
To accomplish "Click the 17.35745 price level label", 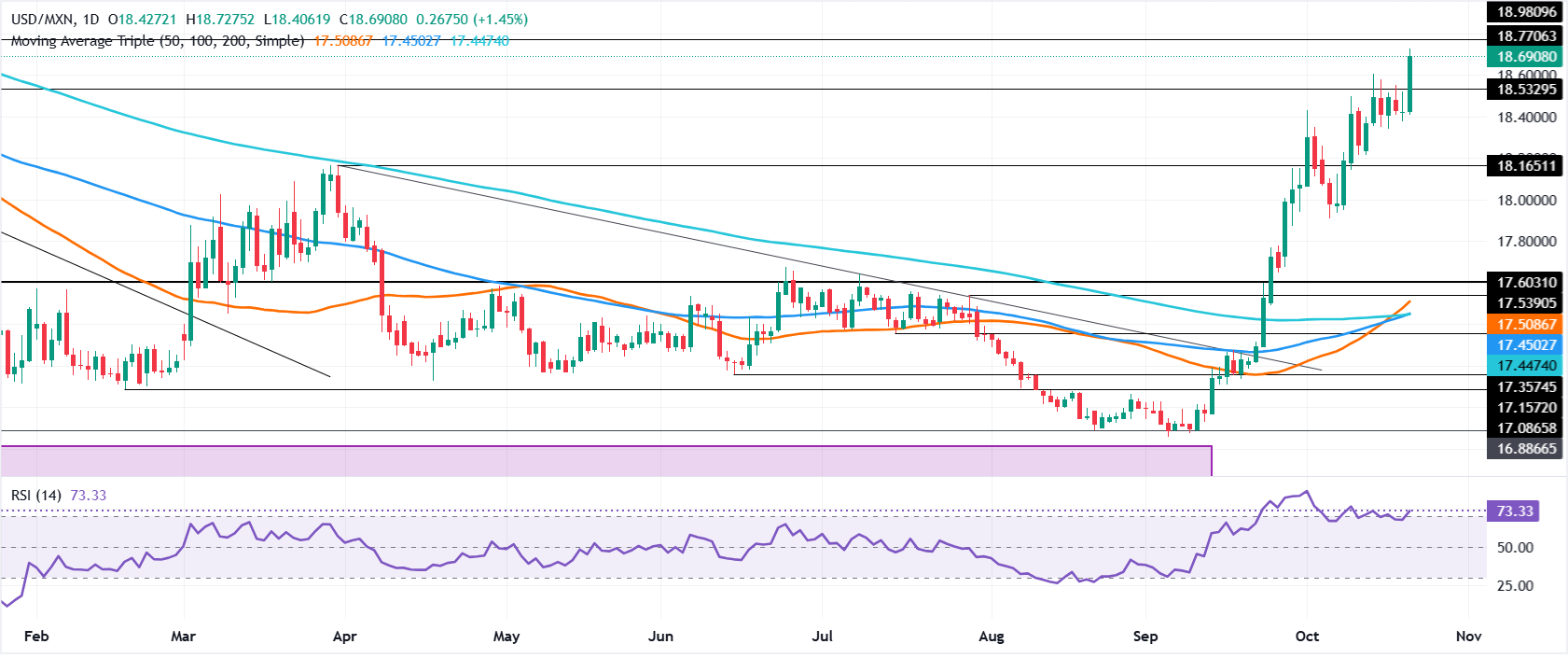I will point(1526,386).
